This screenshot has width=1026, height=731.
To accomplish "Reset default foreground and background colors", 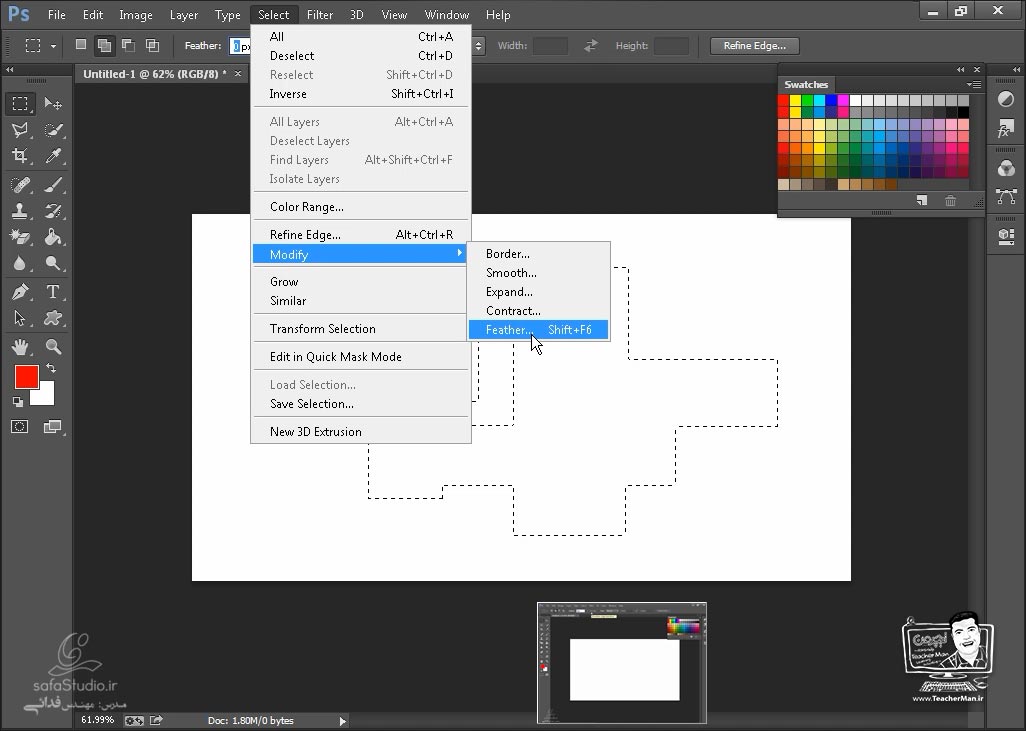I will click(x=18, y=401).
